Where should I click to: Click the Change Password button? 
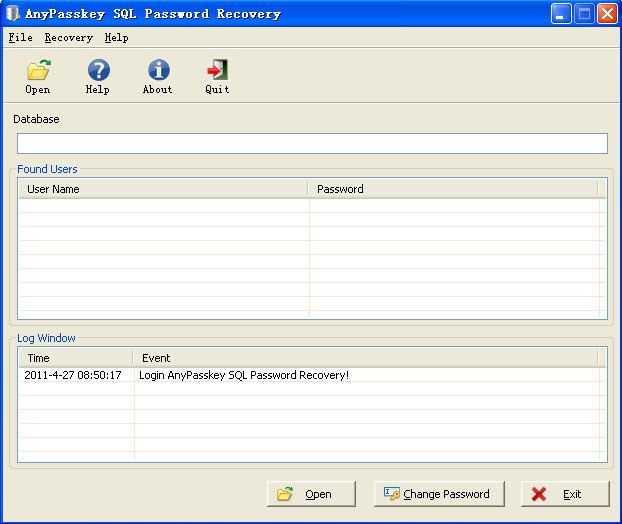click(x=439, y=494)
